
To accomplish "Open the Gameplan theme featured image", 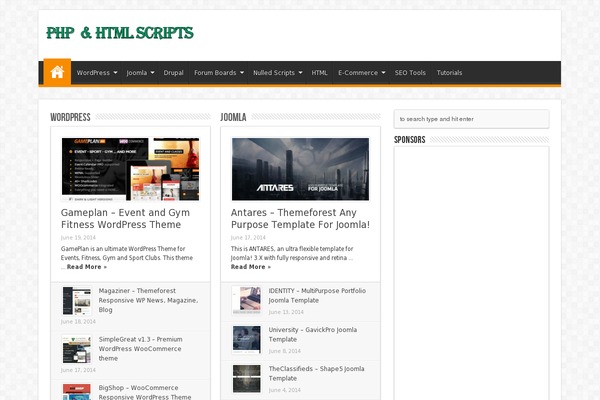I will click(x=130, y=169).
